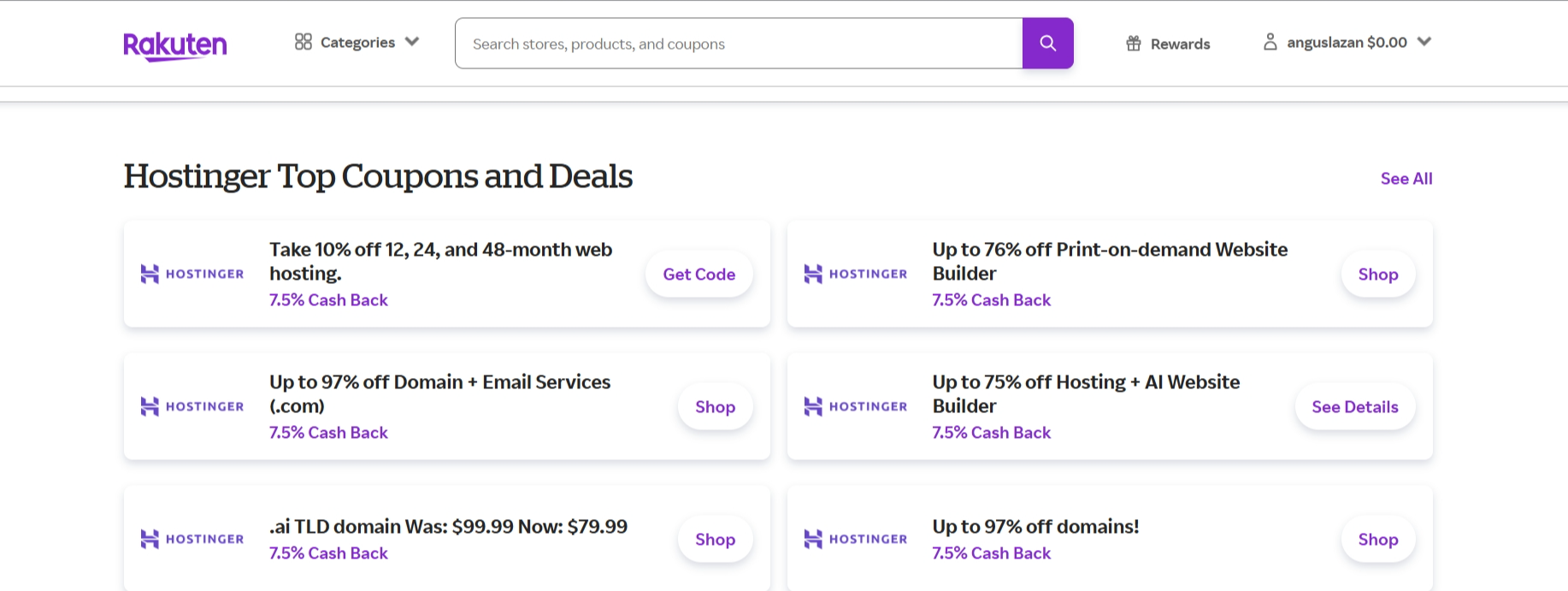Click Shop on Domain + Email Services deal
The image size is (1568, 591).
point(716,406)
